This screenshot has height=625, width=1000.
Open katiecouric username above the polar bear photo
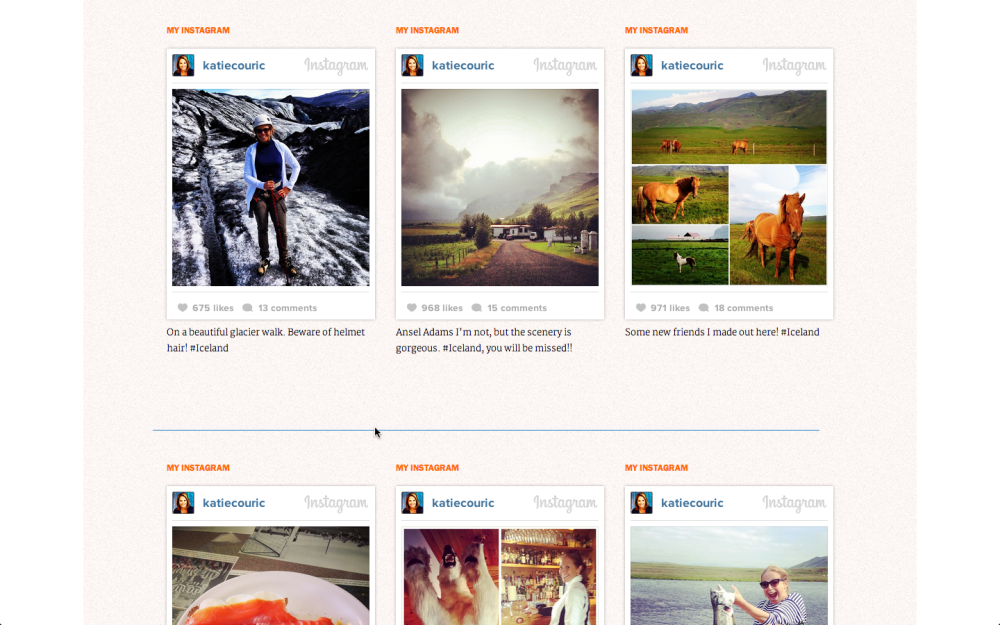[463, 503]
